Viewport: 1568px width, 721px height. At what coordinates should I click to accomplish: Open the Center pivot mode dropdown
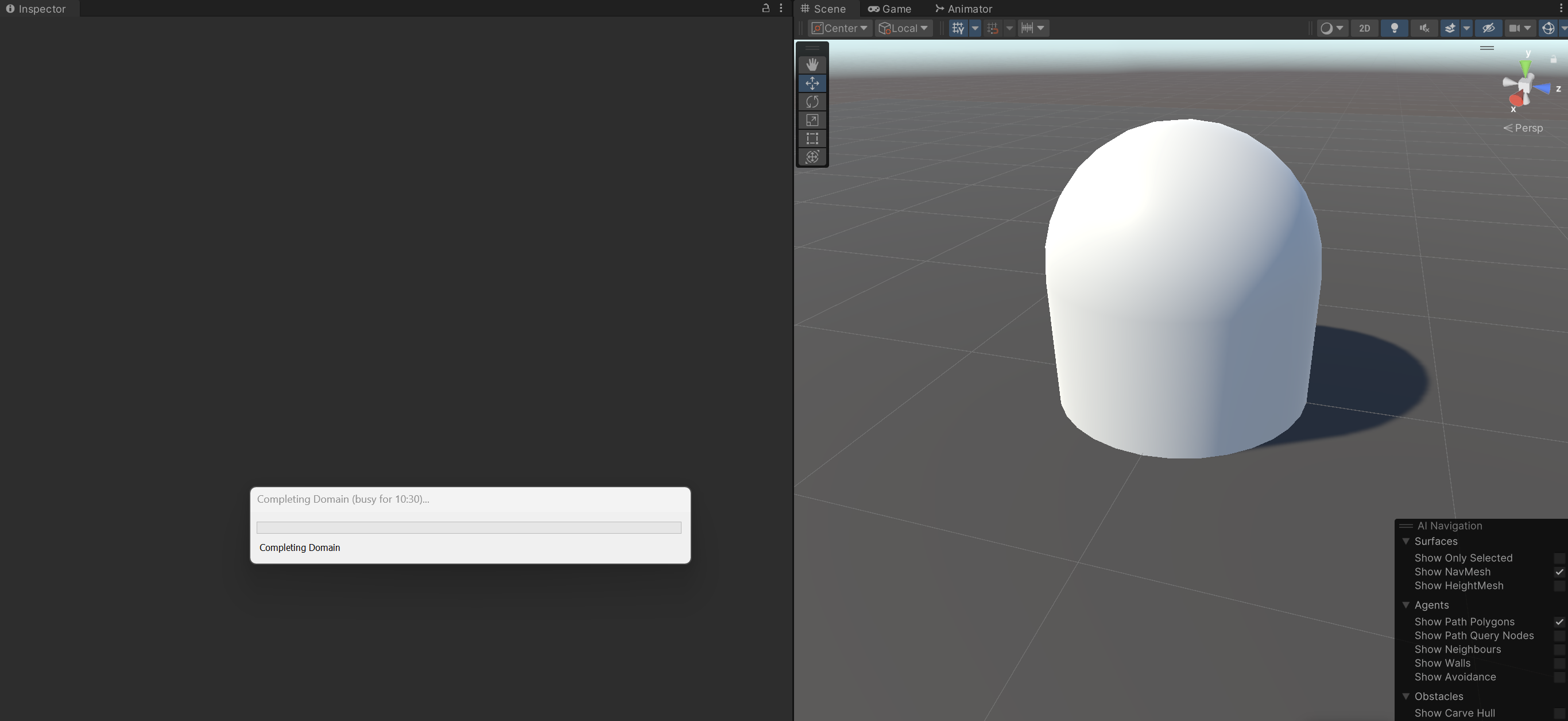839,28
